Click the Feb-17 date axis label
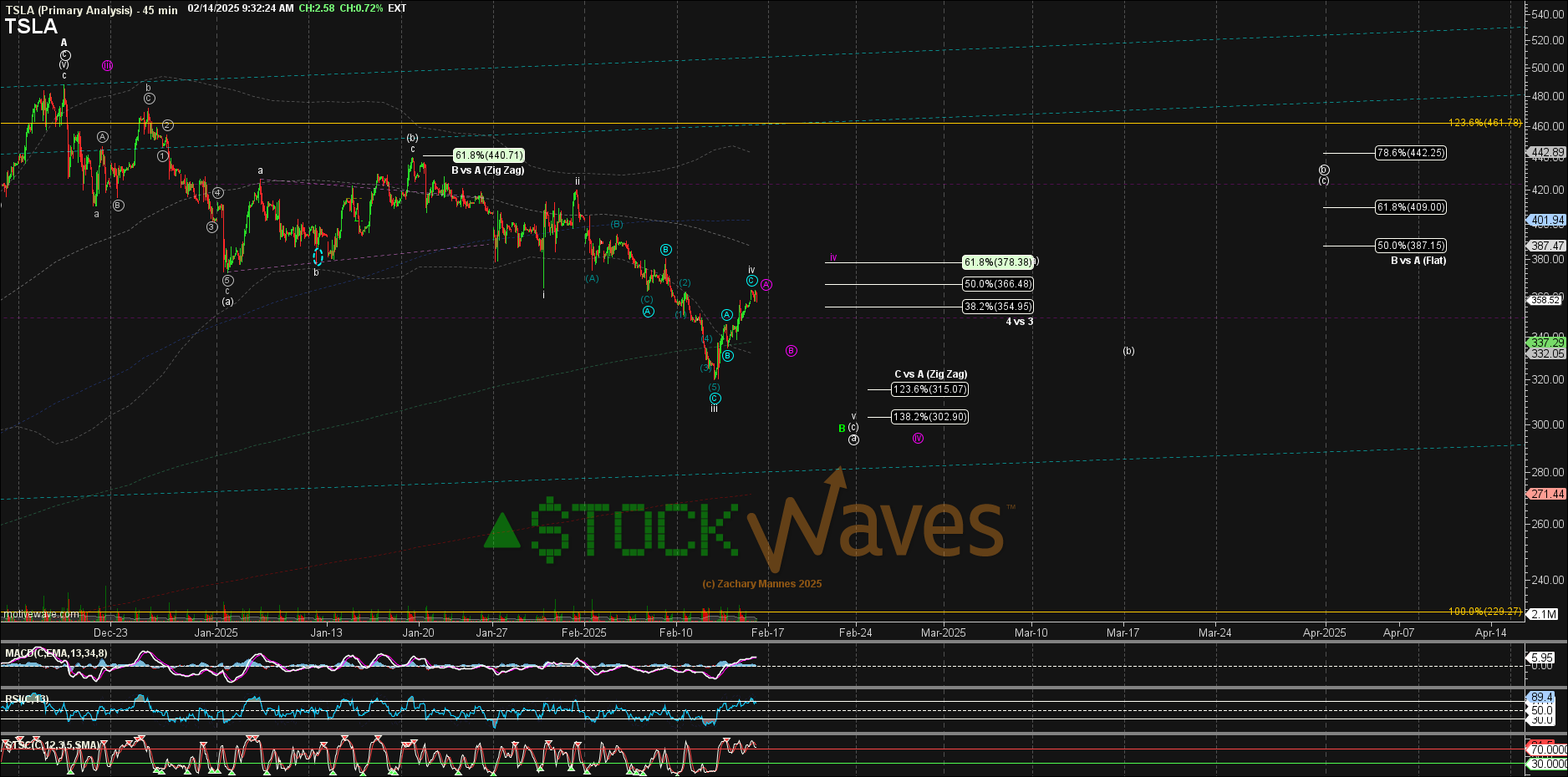This screenshot has width=1568, height=777. pos(767,632)
